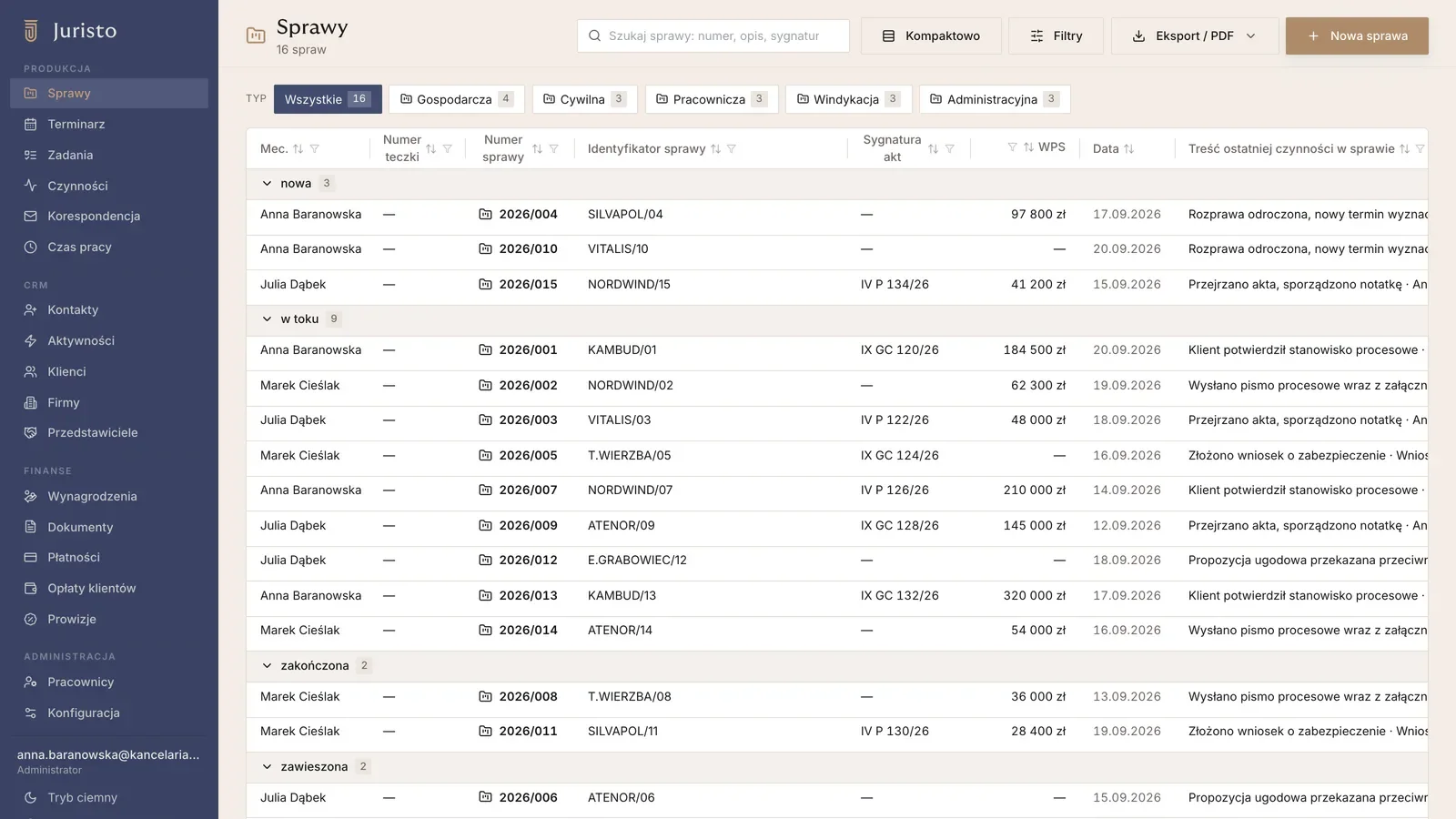Filter the Sygnatura akt column

pos(949,148)
